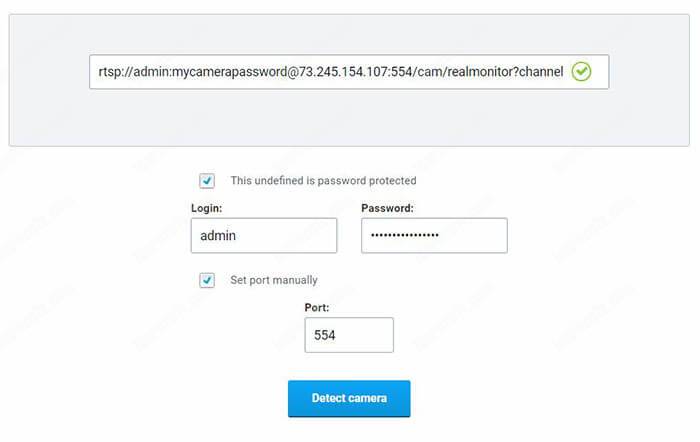Click the 'Login:' field label
Screen dimensions: 700x442
206,208
